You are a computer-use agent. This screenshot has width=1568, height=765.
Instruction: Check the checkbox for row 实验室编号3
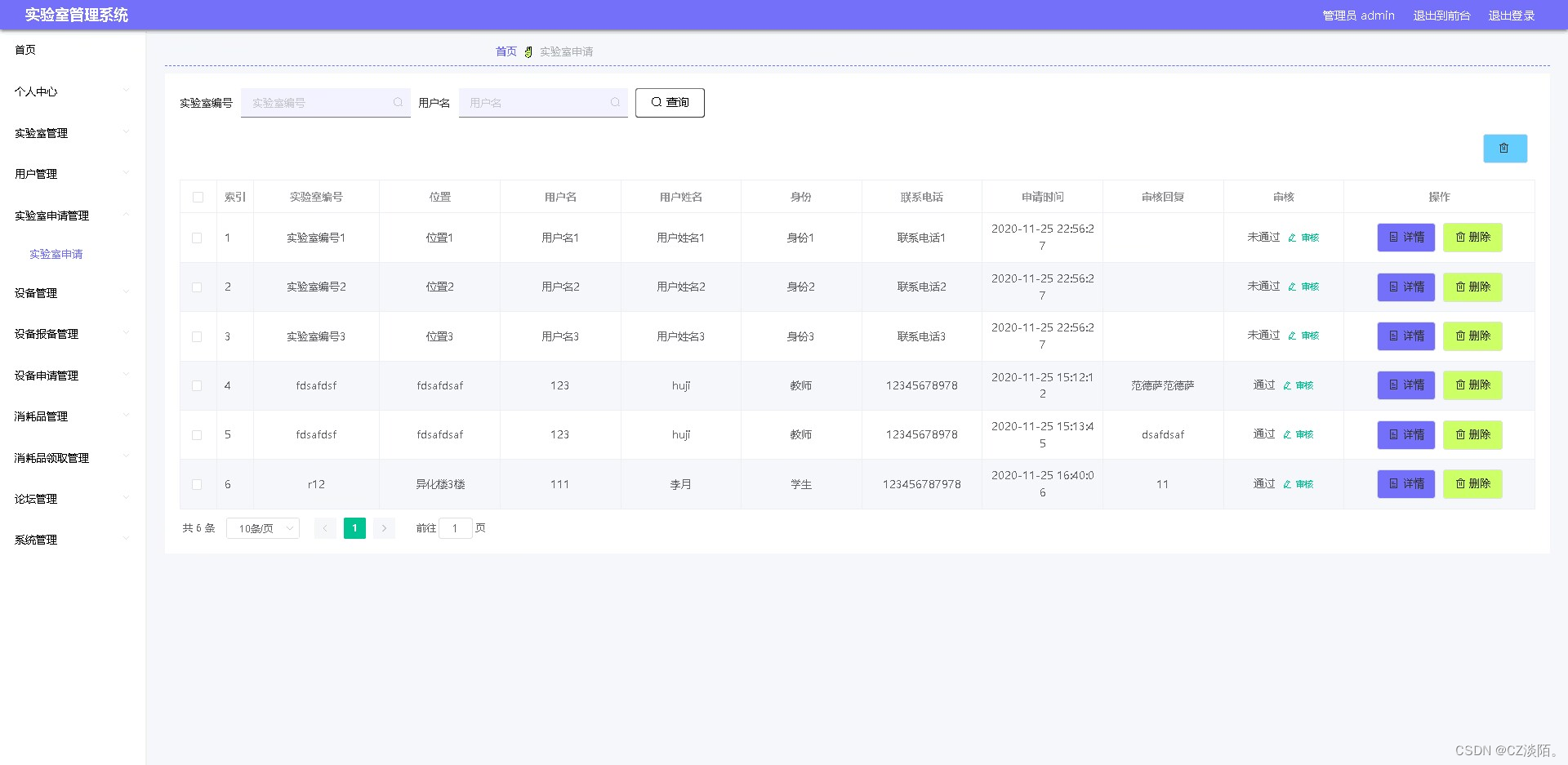tap(197, 336)
